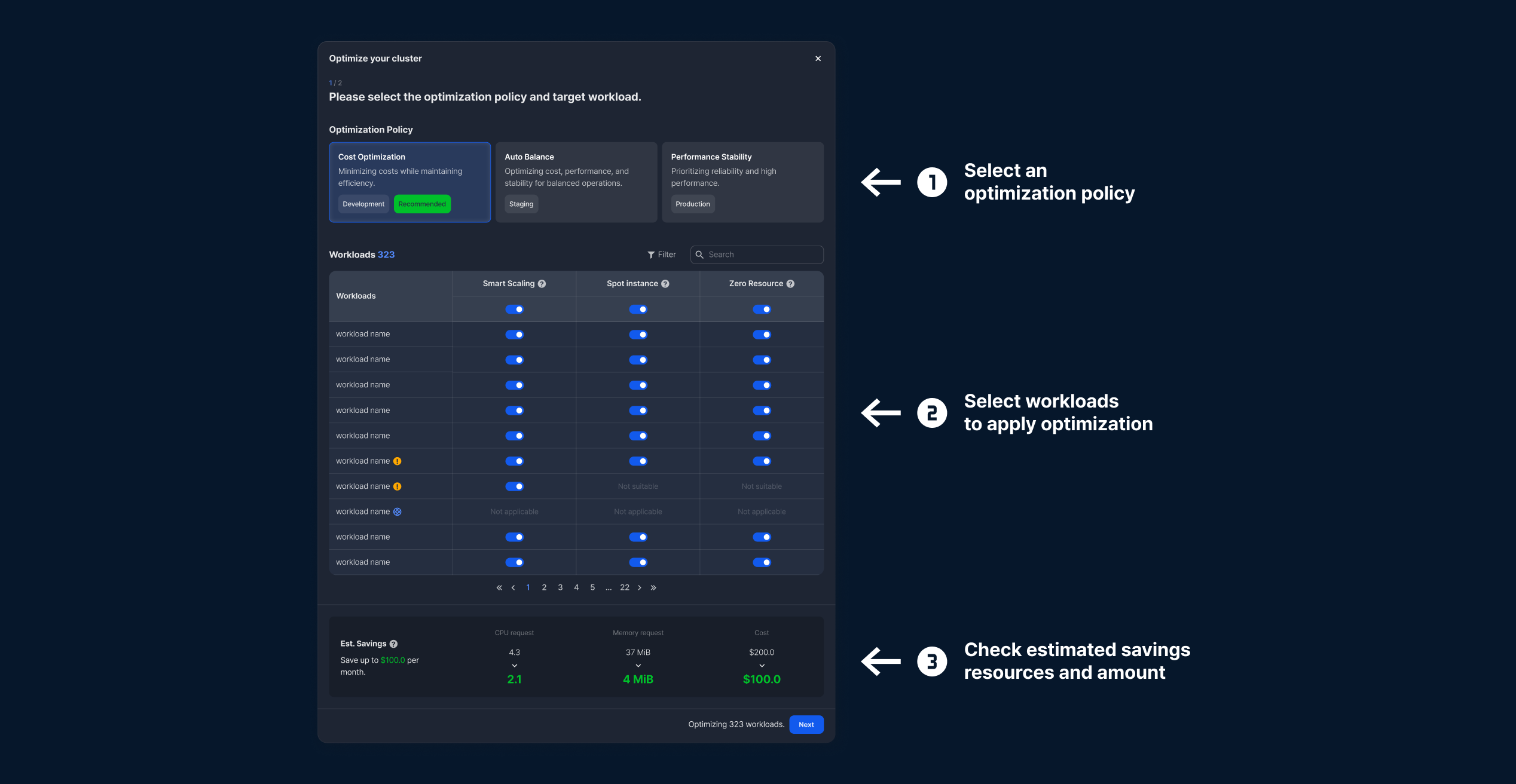Viewport: 1516px width, 784px height.
Task: Jump to the first pagination page icon
Action: click(499, 587)
